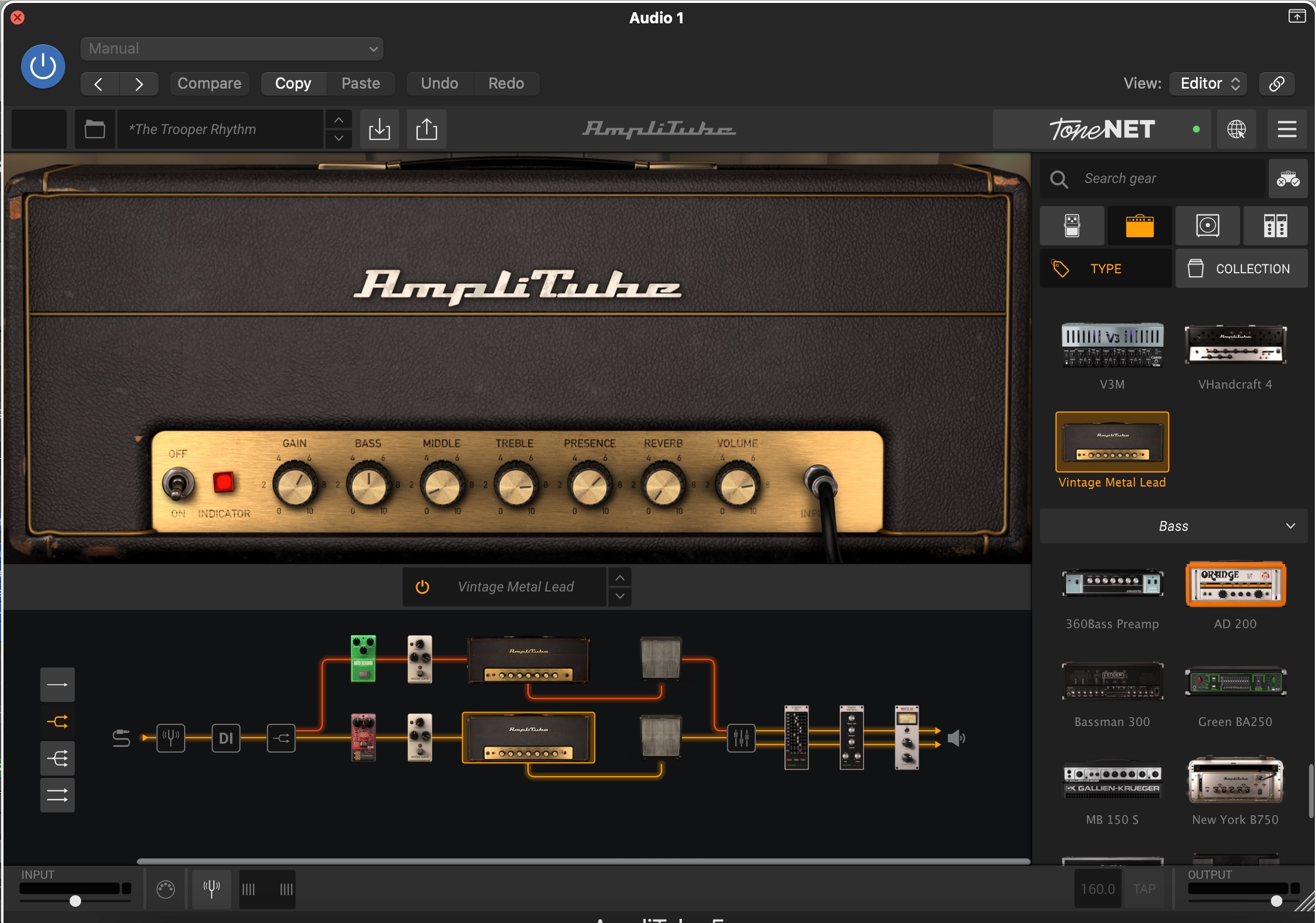Click the link icon button
Image resolution: width=1316 pixels, height=923 pixels.
pyautogui.click(x=1276, y=83)
